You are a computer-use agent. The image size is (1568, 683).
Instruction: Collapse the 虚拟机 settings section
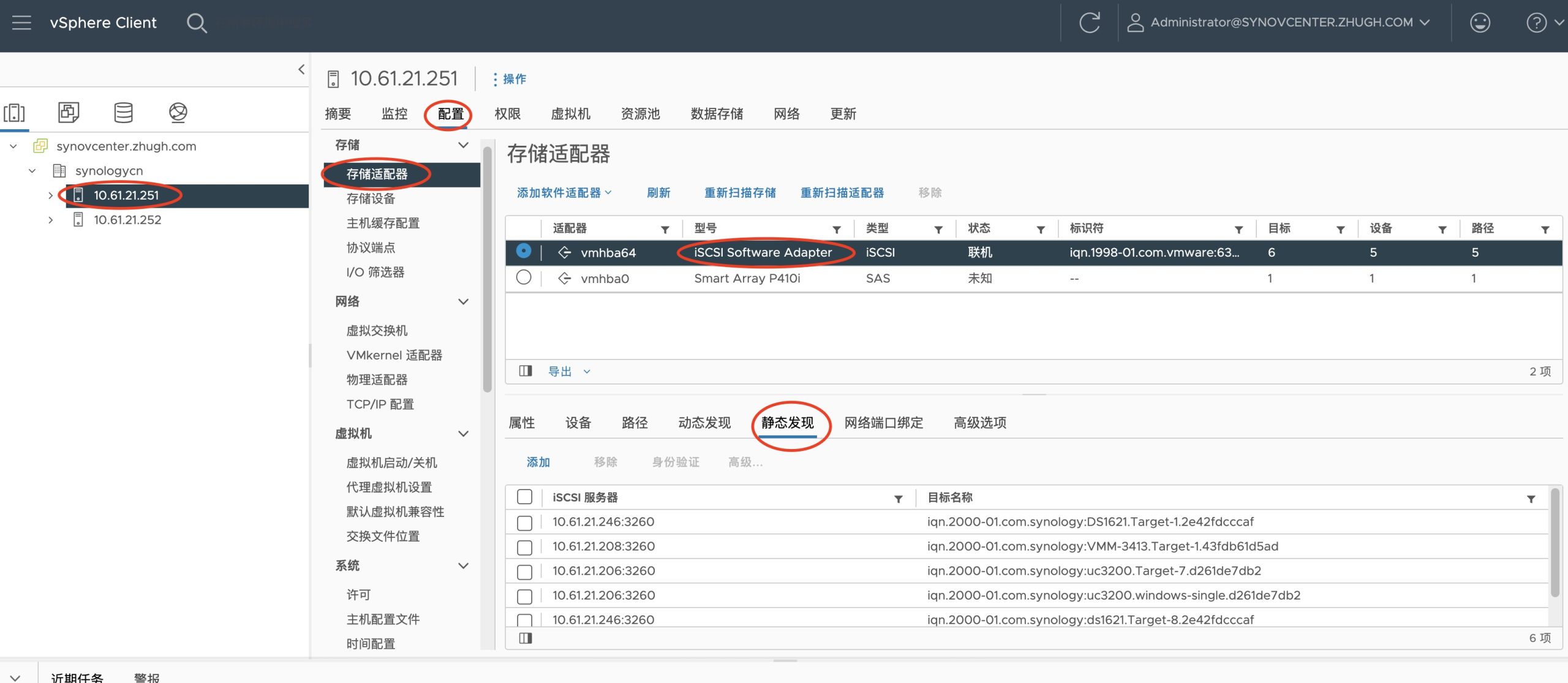point(463,434)
